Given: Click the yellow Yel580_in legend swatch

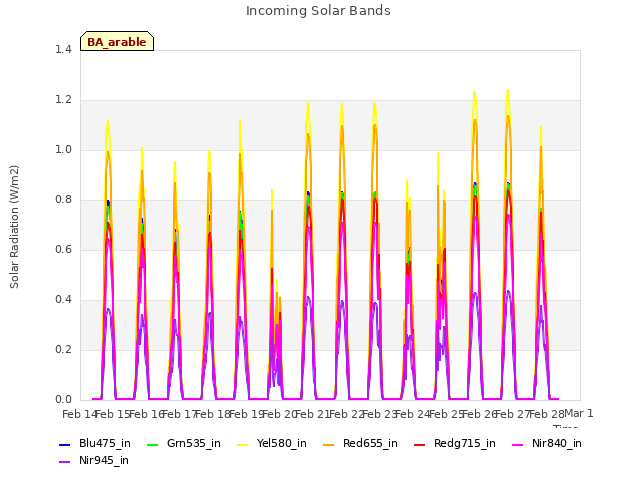Looking at the screenshot, I should [x=242, y=444].
